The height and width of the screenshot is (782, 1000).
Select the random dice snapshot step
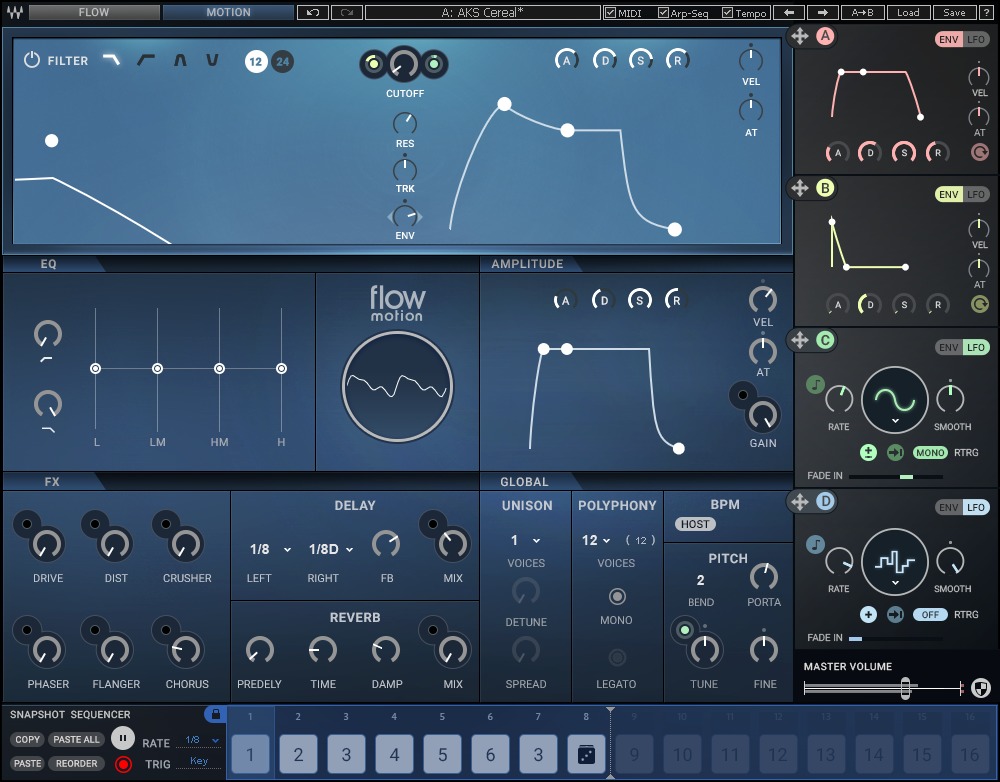point(586,755)
